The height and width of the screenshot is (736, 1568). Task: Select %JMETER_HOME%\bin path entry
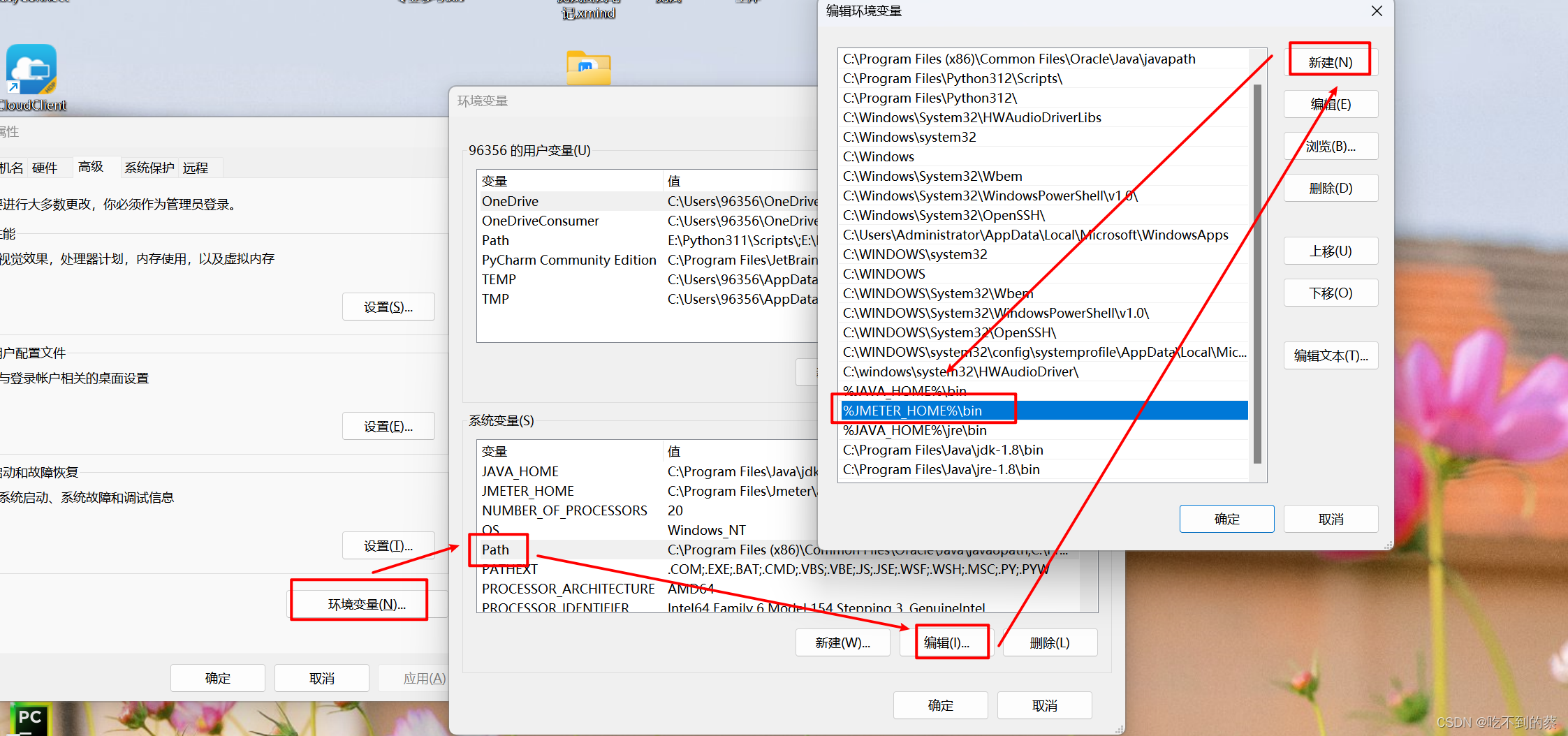click(1045, 411)
